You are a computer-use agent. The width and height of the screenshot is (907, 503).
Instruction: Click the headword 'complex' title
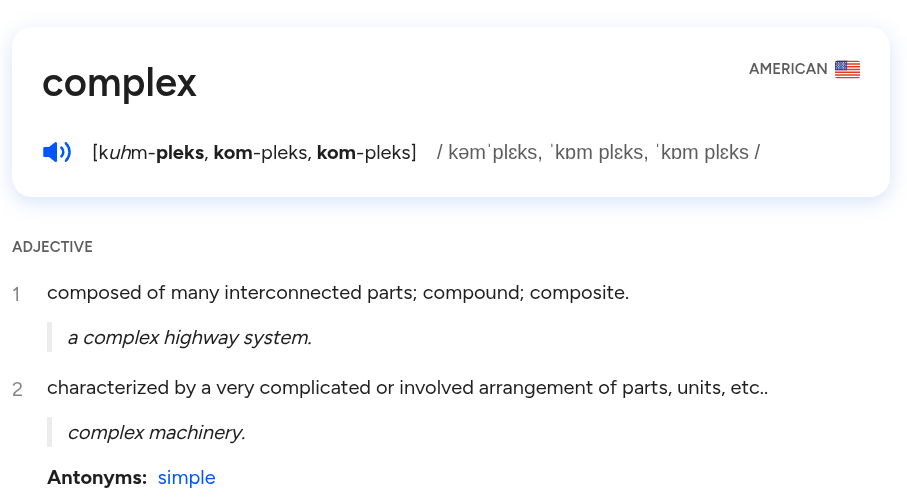[119, 83]
